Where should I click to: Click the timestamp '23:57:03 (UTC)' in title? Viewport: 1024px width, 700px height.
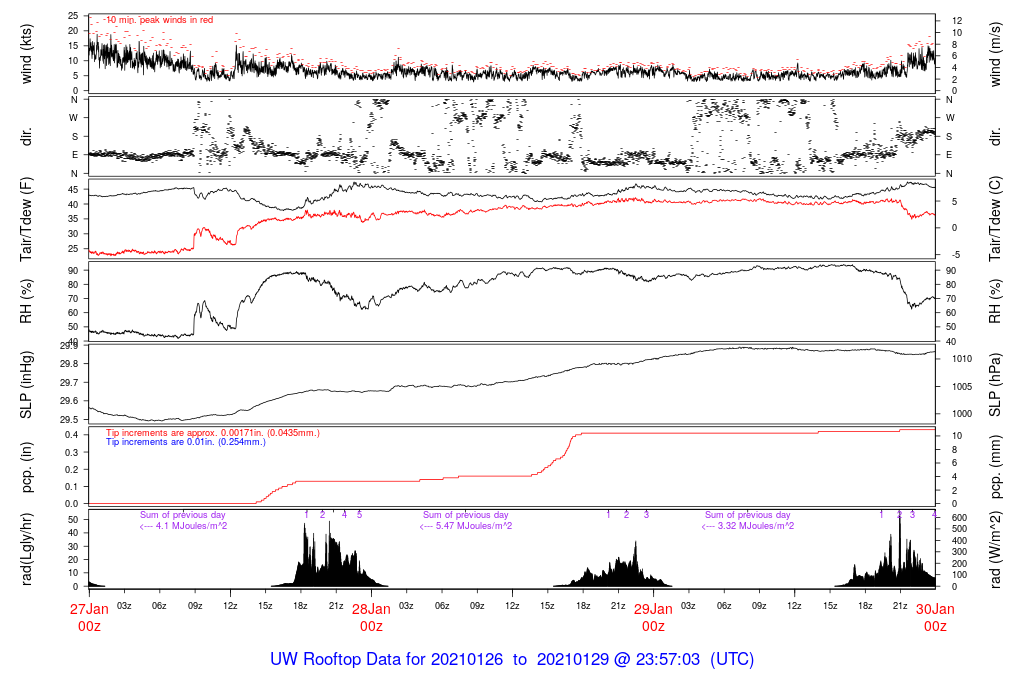694,659
